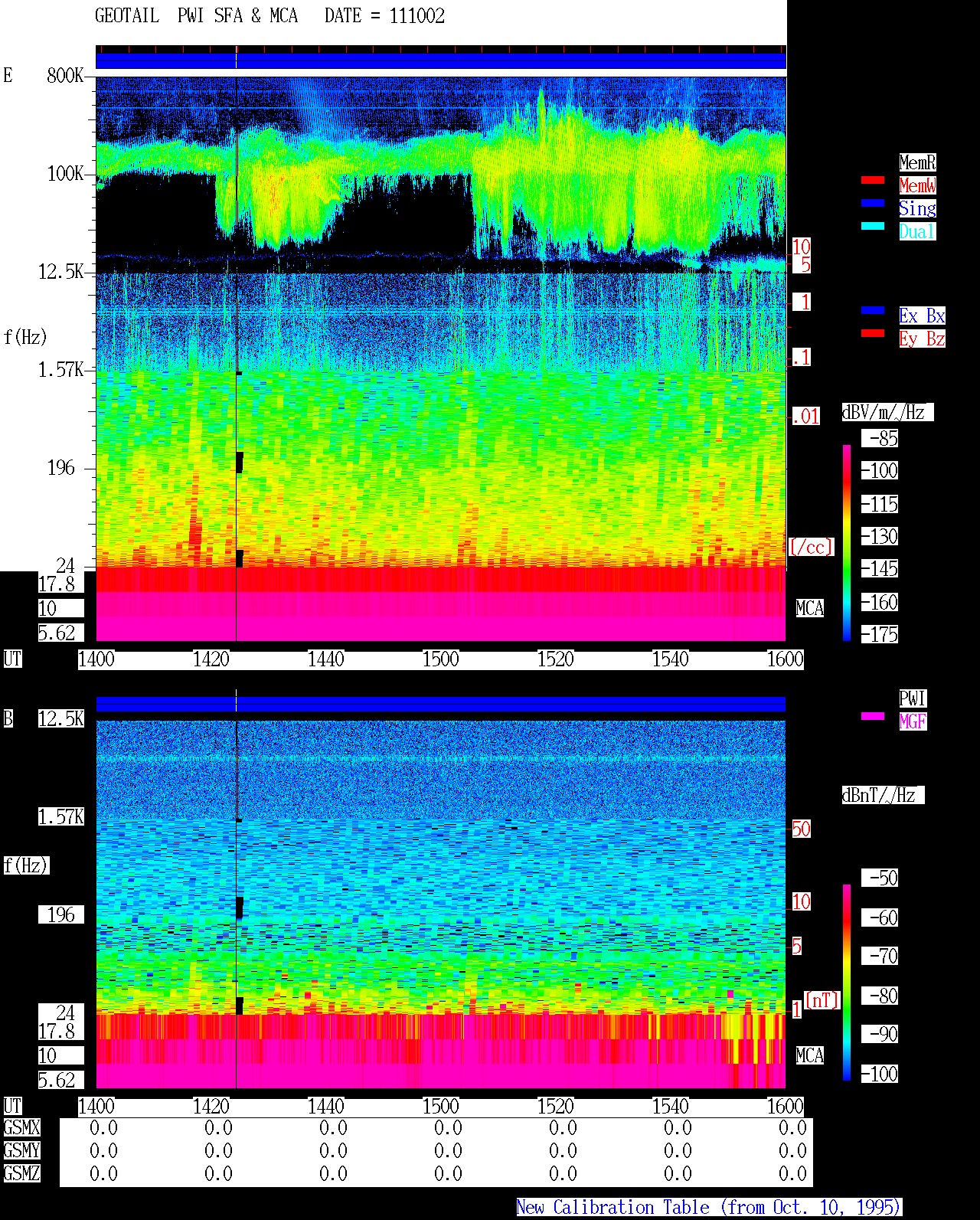
Task: Click the MGF legend label
Action: click(x=913, y=721)
